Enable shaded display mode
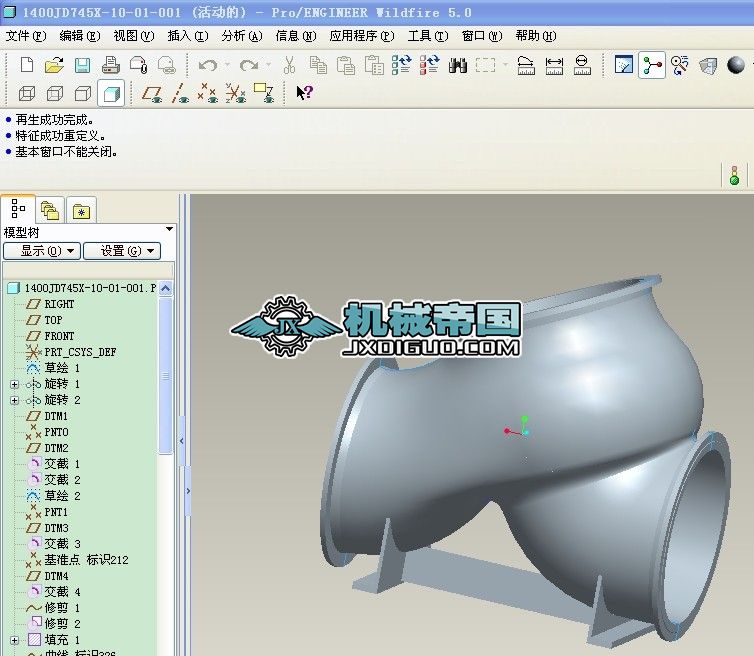 pyautogui.click(x=111, y=93)
